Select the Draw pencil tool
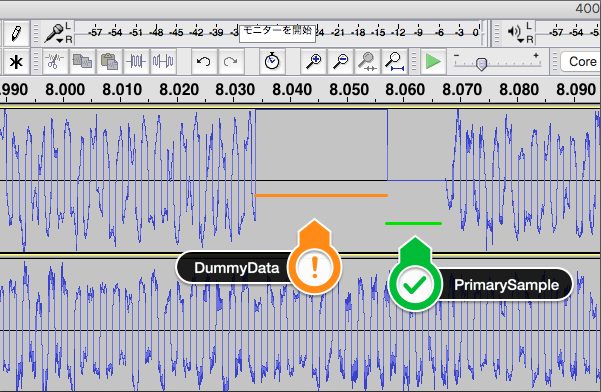This screenshot has width=601, height=392. pos(15,33)
